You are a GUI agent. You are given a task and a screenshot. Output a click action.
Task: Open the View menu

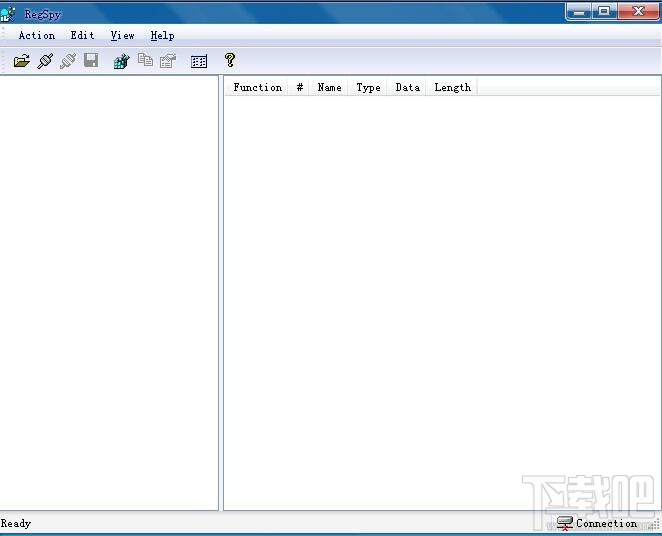[x=122, y=35]
